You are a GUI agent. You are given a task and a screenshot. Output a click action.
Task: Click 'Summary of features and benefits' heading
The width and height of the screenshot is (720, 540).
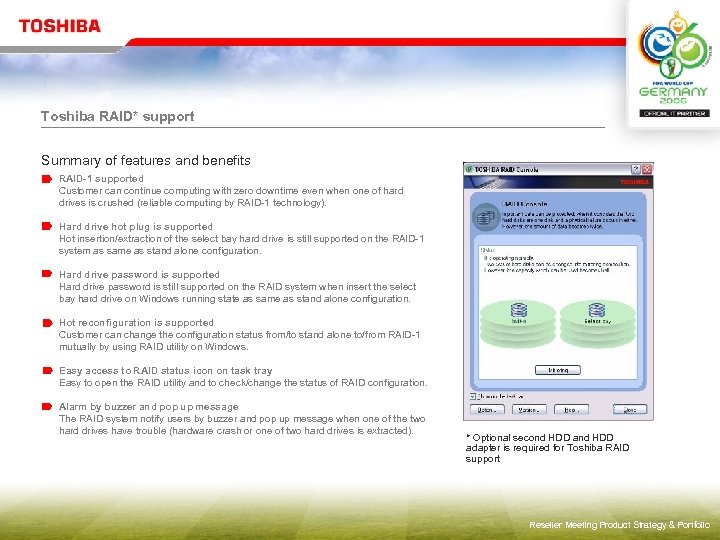(x=146, y=160)
